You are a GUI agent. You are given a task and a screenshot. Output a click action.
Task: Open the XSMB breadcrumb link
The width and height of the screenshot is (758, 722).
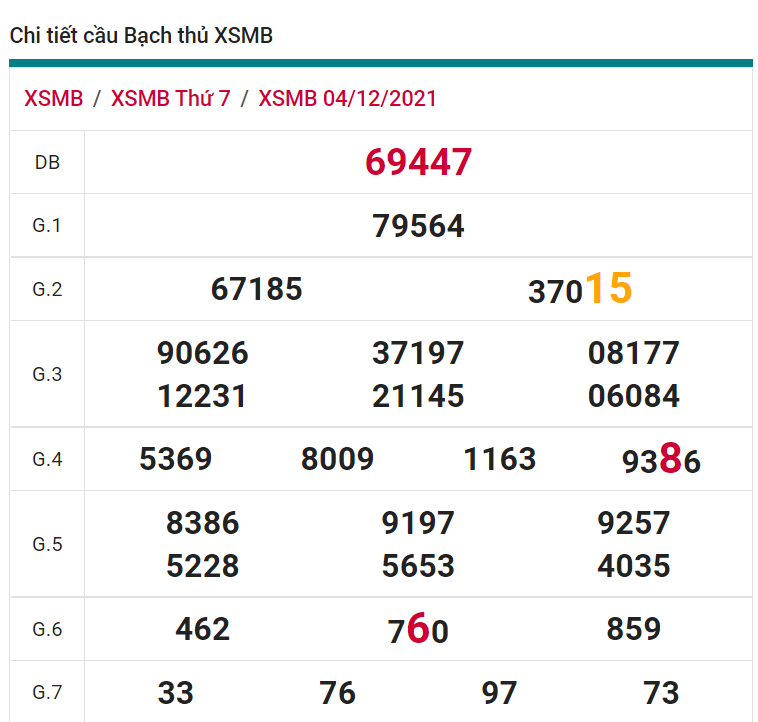[54, 98]
